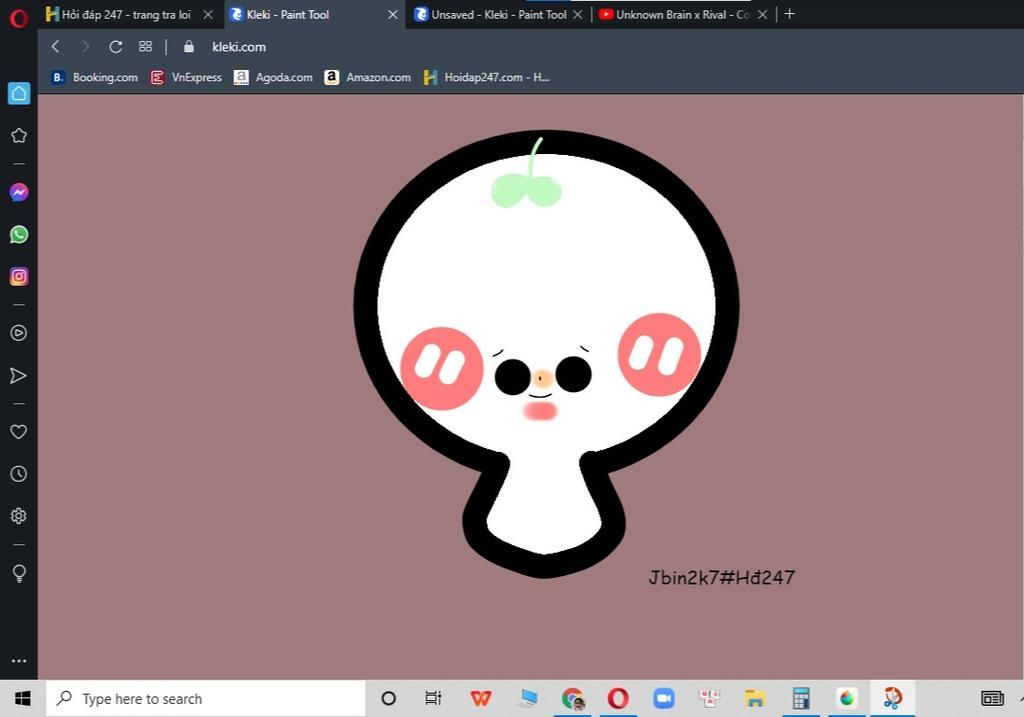Open My Flow arrow icon
This screenshot has height=717, width=1024.
[x=18, y=375]
